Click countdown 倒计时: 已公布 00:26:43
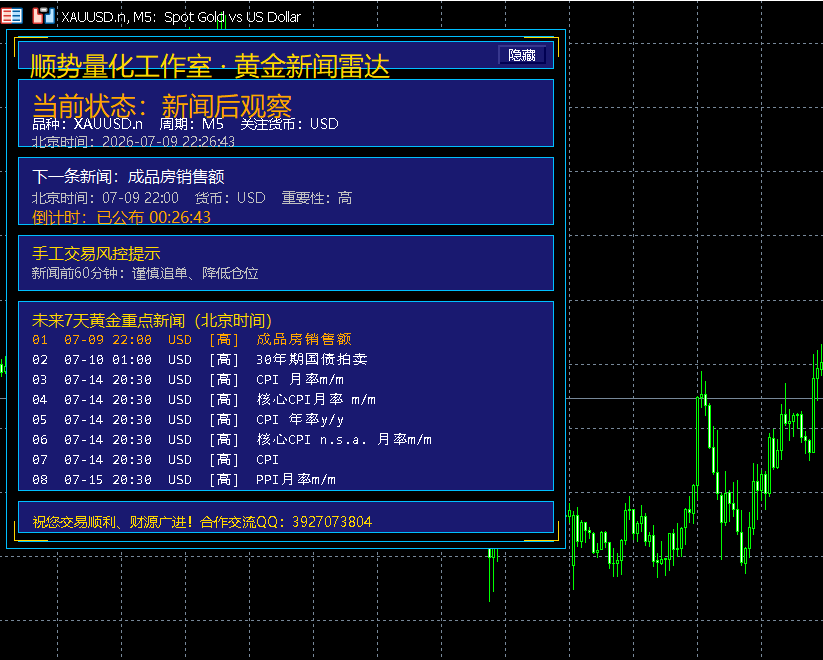The height and width of the screenshot is (660, 823). [x=121, y=217]
